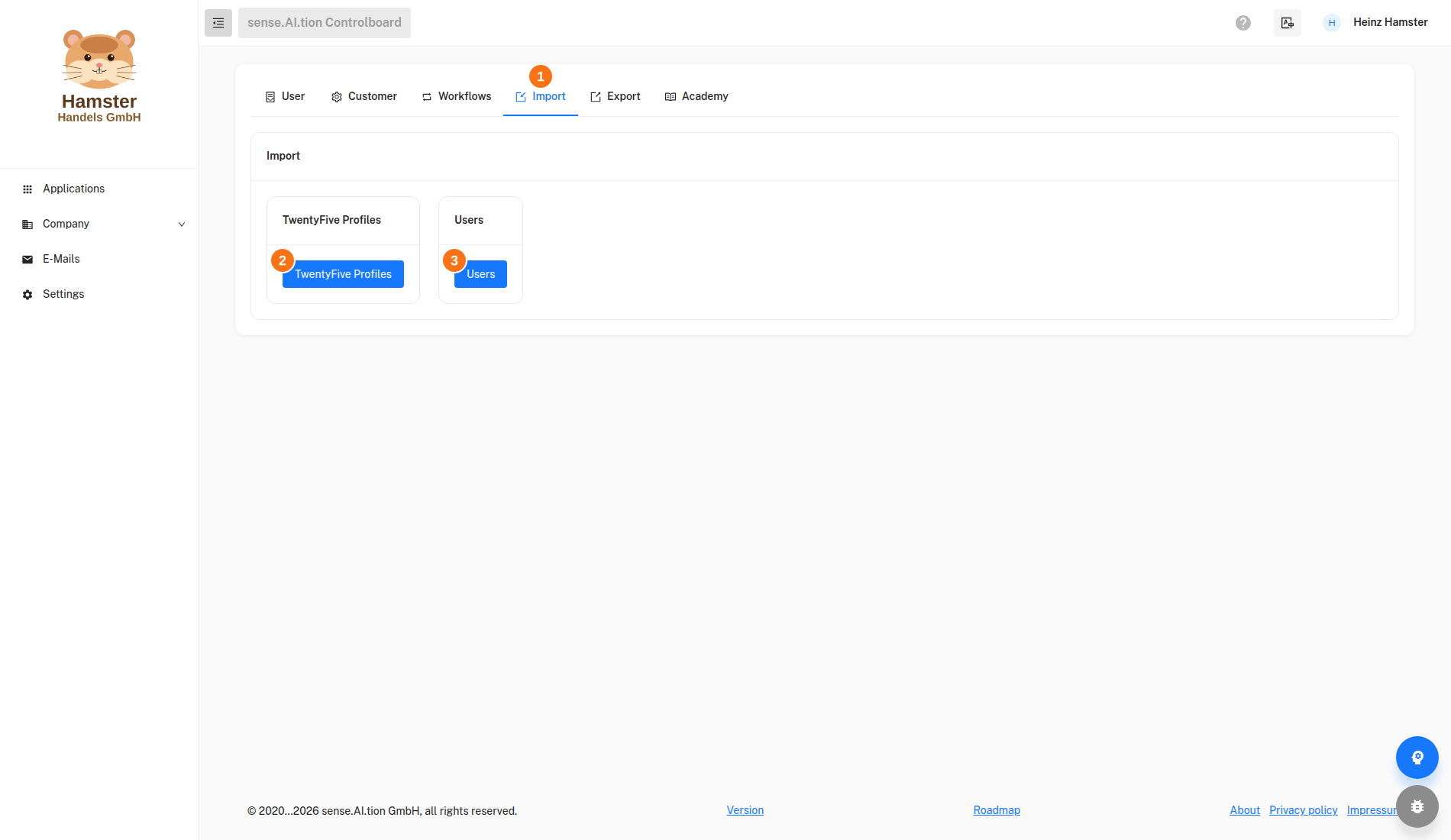Click the TwentyFive Profiles card heading
This screenshot has width=1451, height=840.
(331, 220)
